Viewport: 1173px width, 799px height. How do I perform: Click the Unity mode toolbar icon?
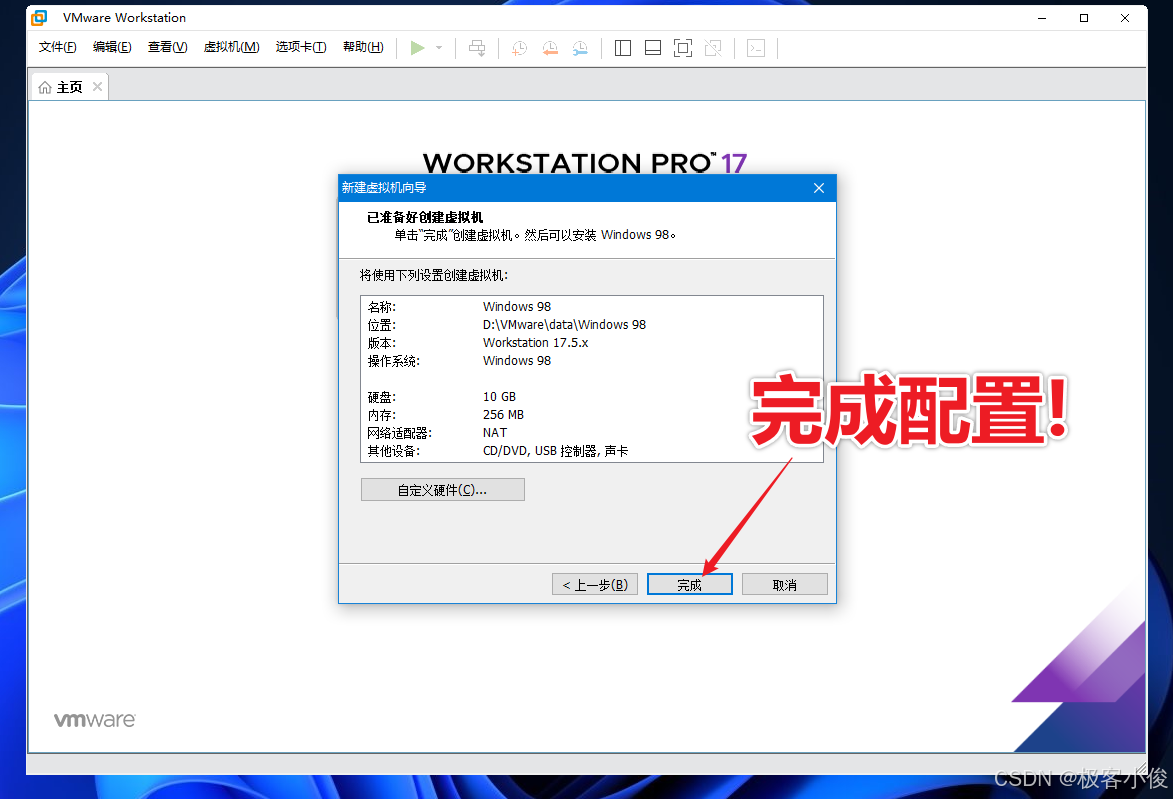click(713, 48)
